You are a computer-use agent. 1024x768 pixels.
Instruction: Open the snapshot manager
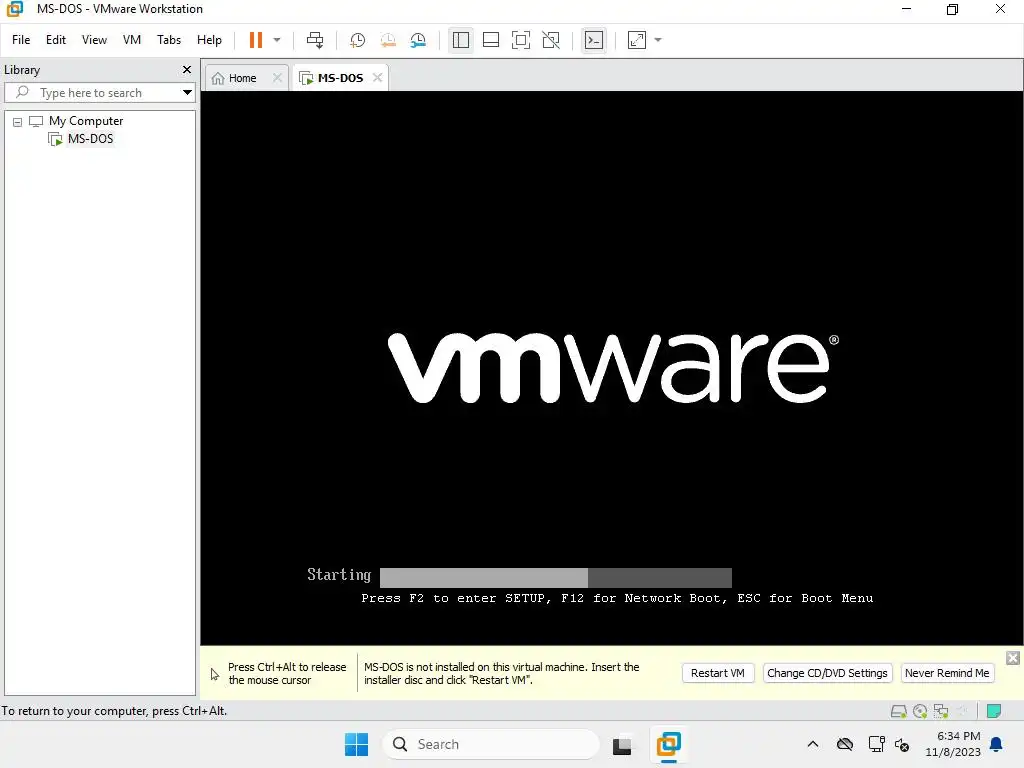pos(418,40)
